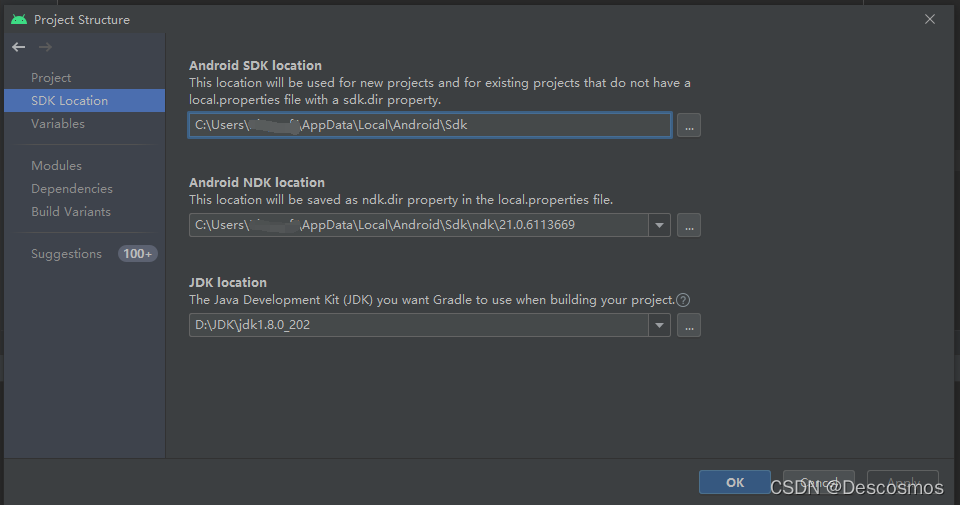Browse for Android NDK location folder

[689, 225]
